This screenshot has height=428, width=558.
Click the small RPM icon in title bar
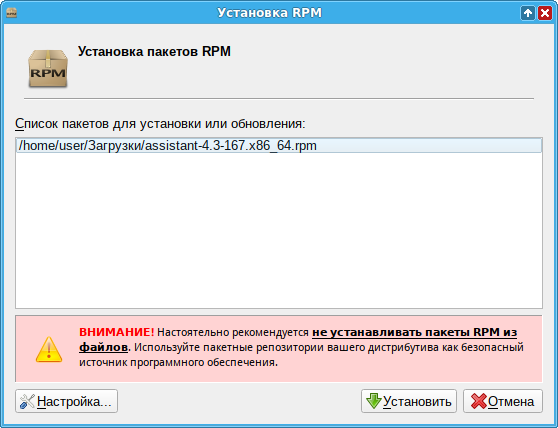(x=11, y=13)
